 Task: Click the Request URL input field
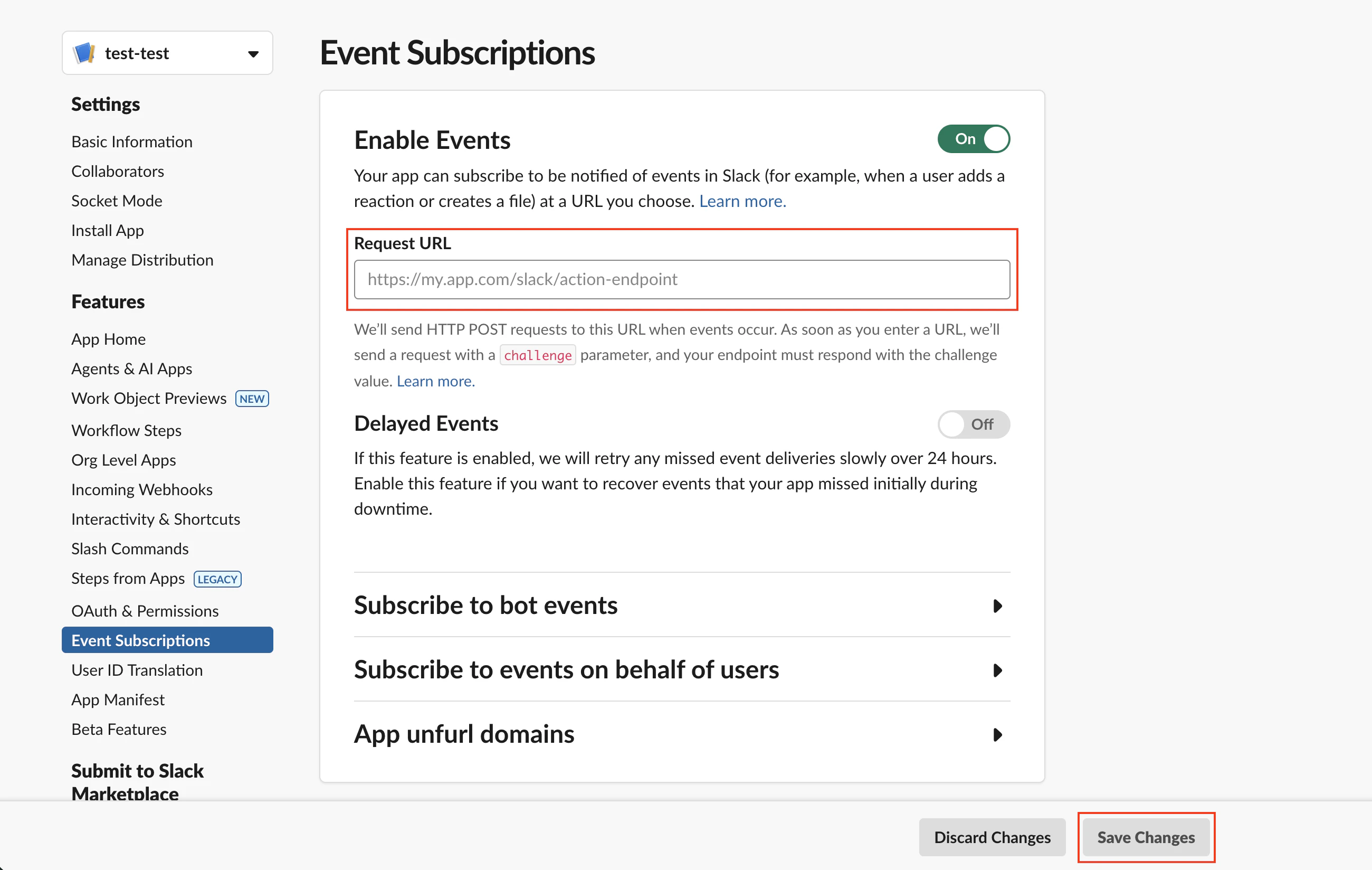(x=682, y=279)
